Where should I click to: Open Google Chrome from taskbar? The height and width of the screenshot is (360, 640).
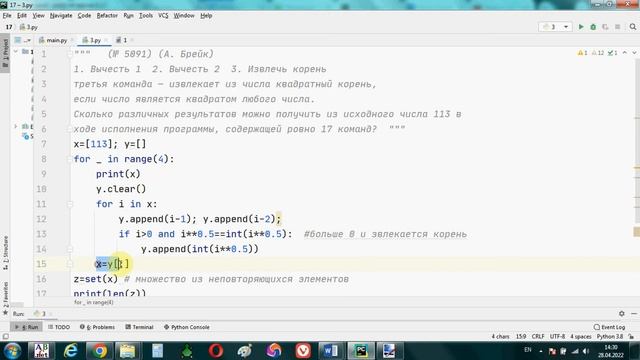pyautogui.click(x=99, y=351)
